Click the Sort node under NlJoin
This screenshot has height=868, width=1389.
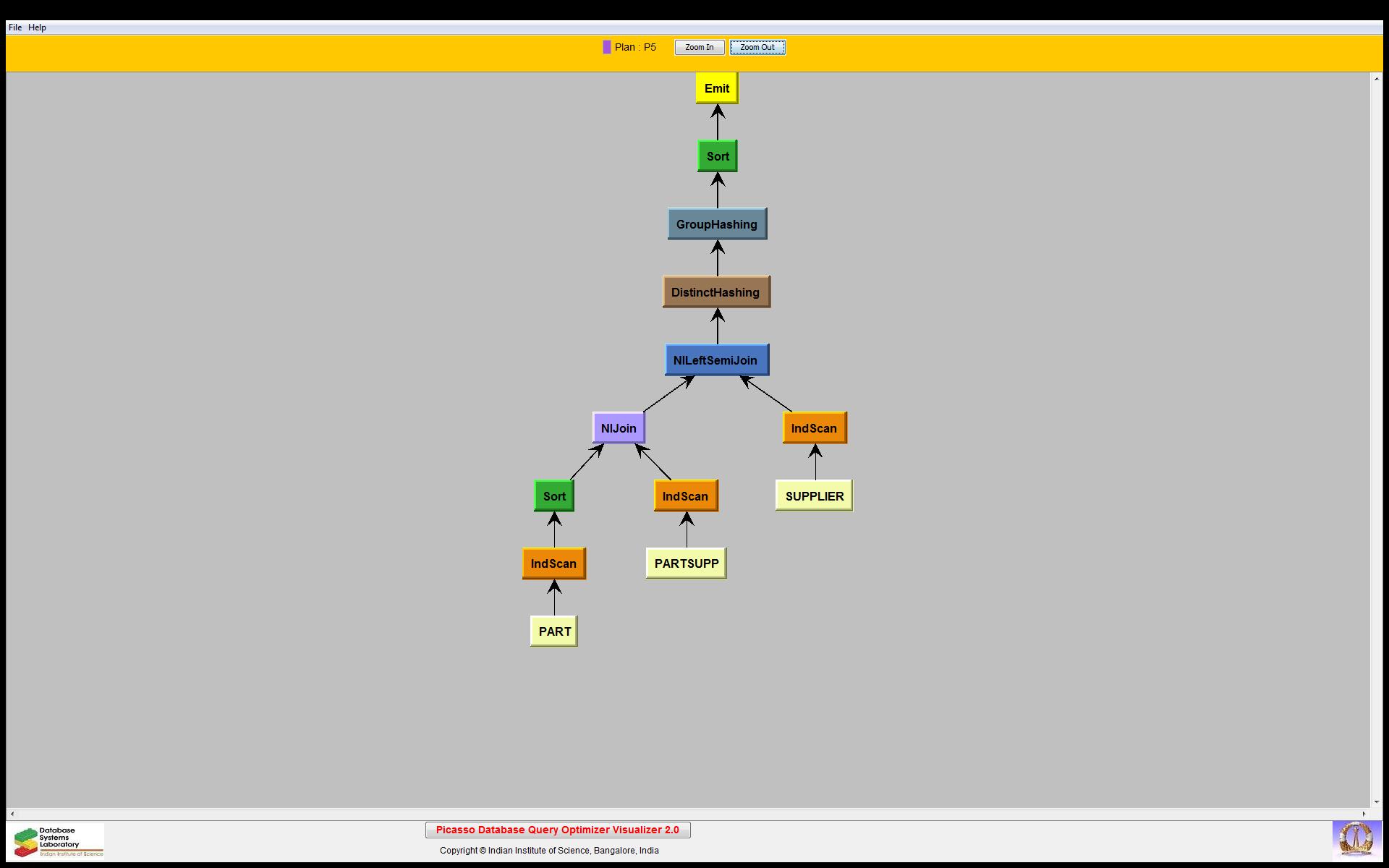coord(554,496)
